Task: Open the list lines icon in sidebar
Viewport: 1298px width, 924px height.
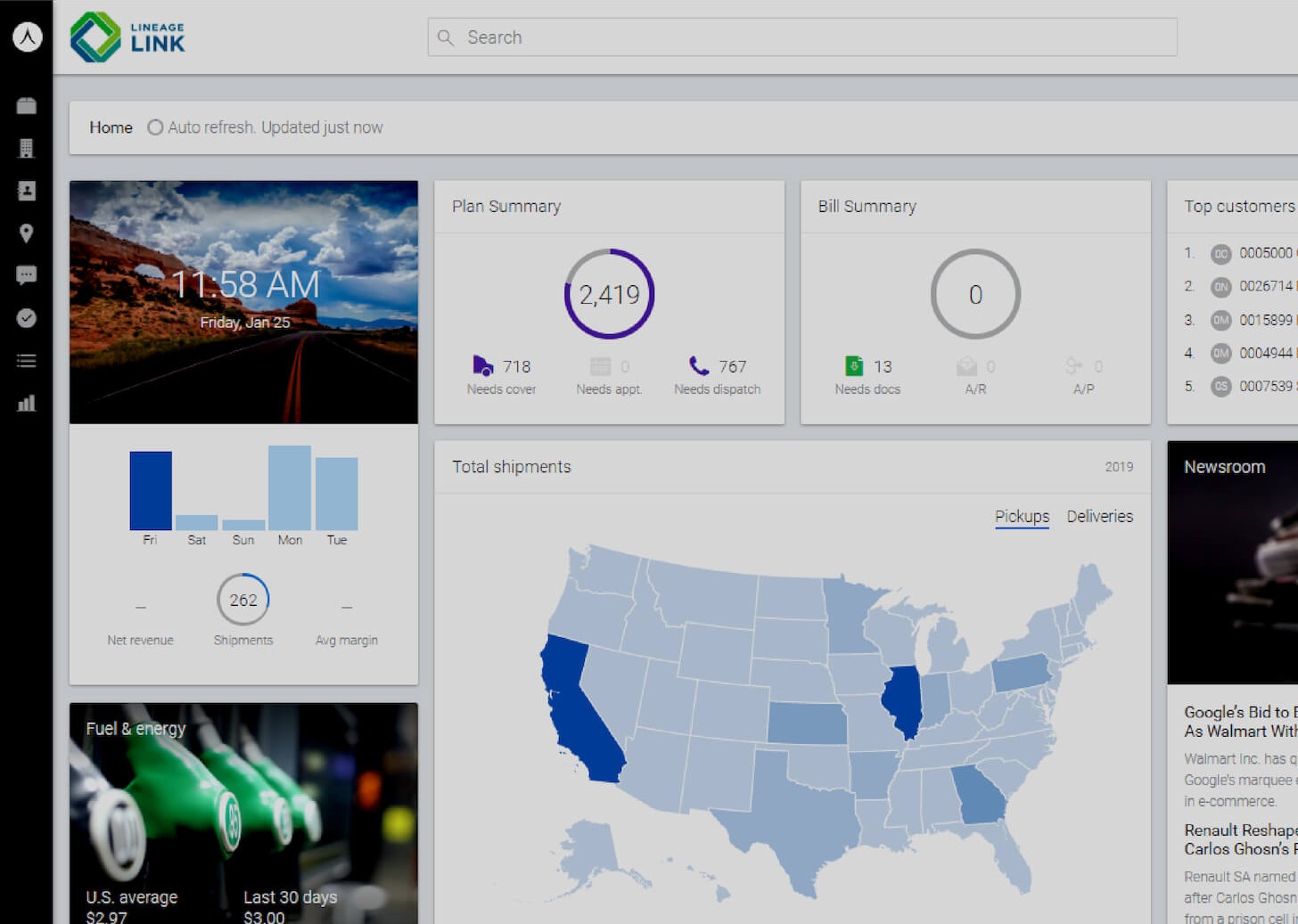Action: click(26, 361)
